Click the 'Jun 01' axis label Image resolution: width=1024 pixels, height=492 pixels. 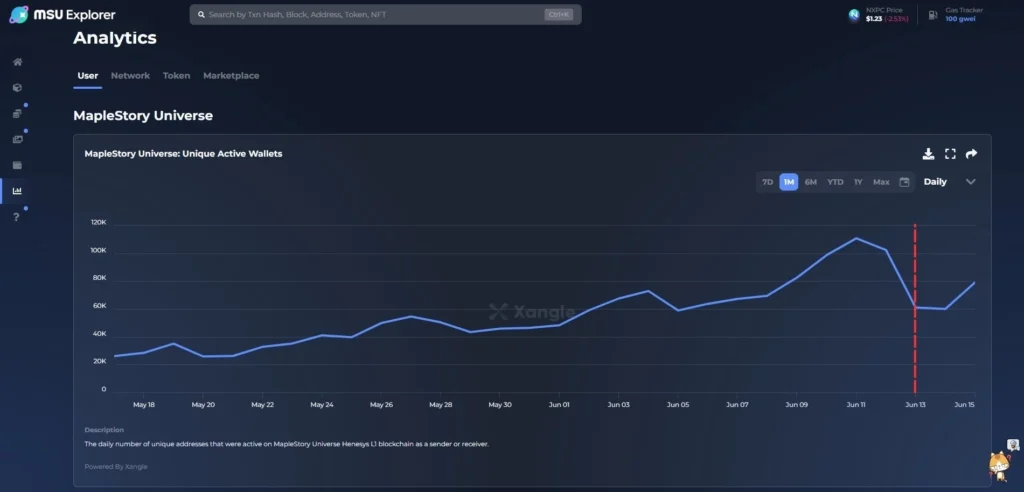(560, 405)
